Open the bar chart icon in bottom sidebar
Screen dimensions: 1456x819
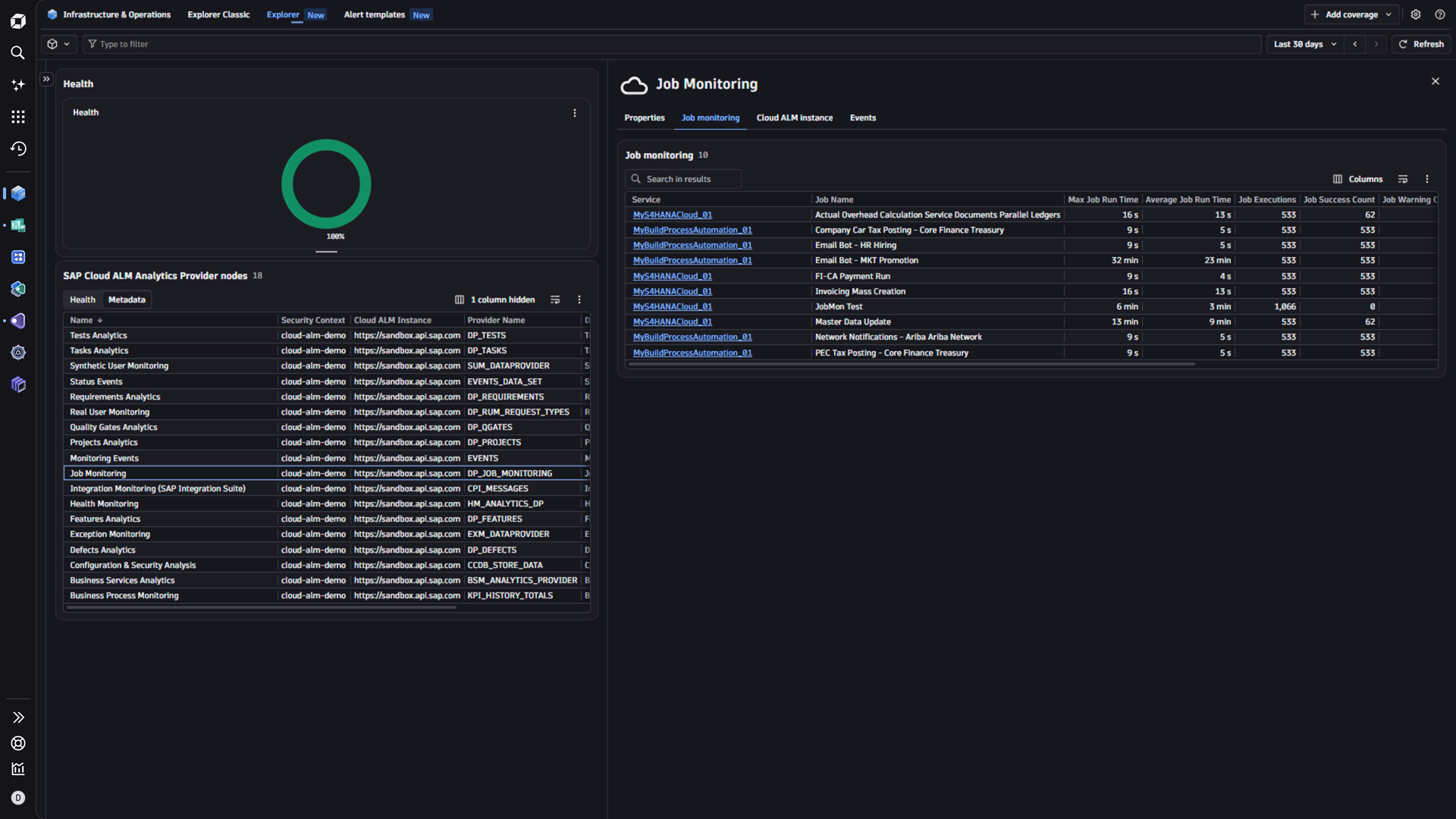(x=18, y=769)
